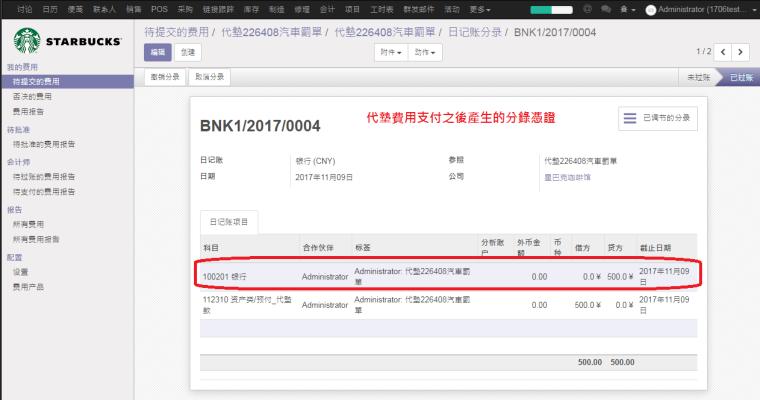Select 待支付的费用报告 in sidebar
Viewport: 760px width, 400px height.
coord(44,192)
